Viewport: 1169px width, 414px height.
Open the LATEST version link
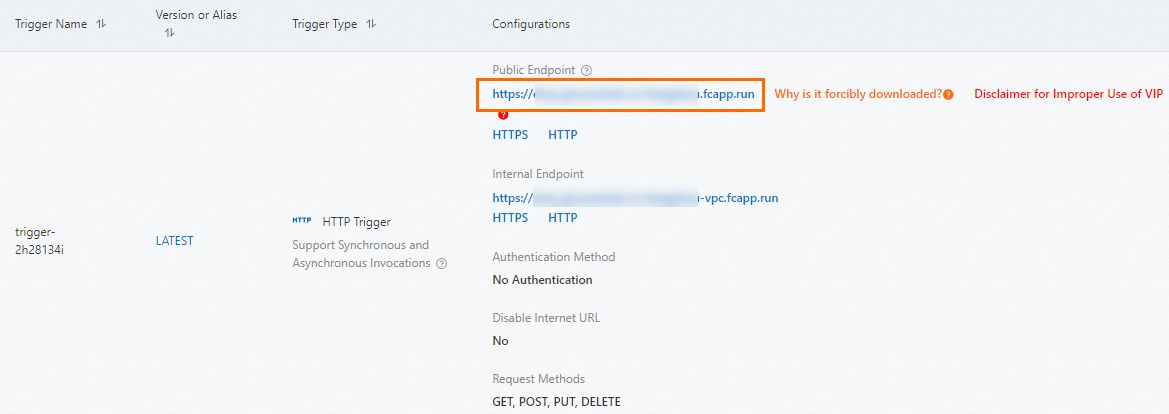point(174,241)
